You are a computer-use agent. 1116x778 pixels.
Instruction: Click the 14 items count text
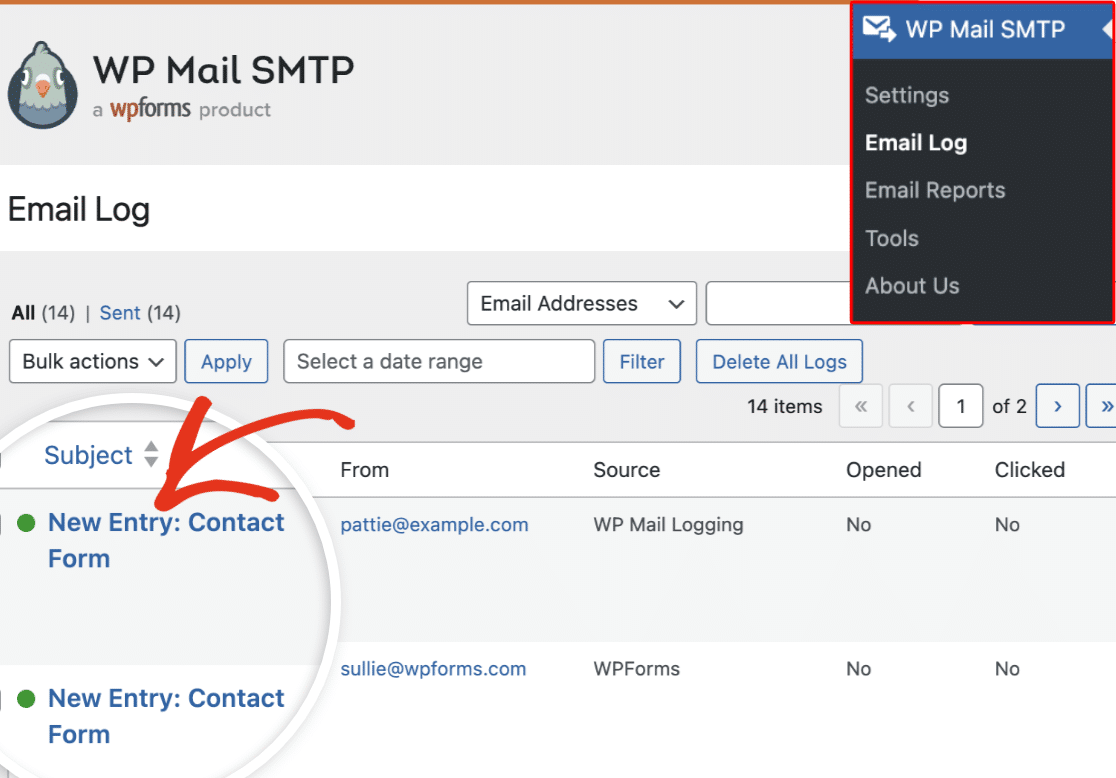(784, 406)
